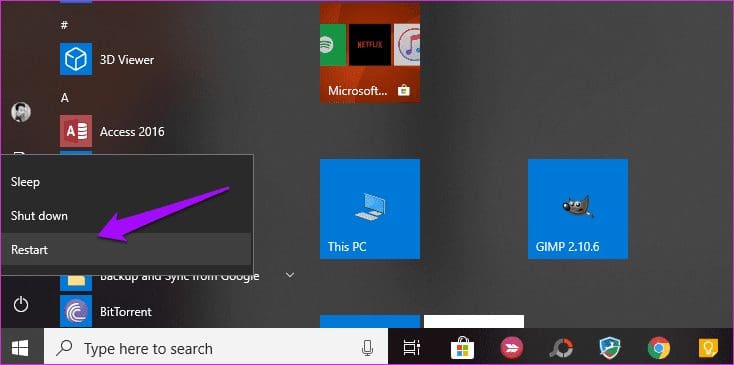Click the user account avatar
Screen dimensions: 734x365
(21, 112)
